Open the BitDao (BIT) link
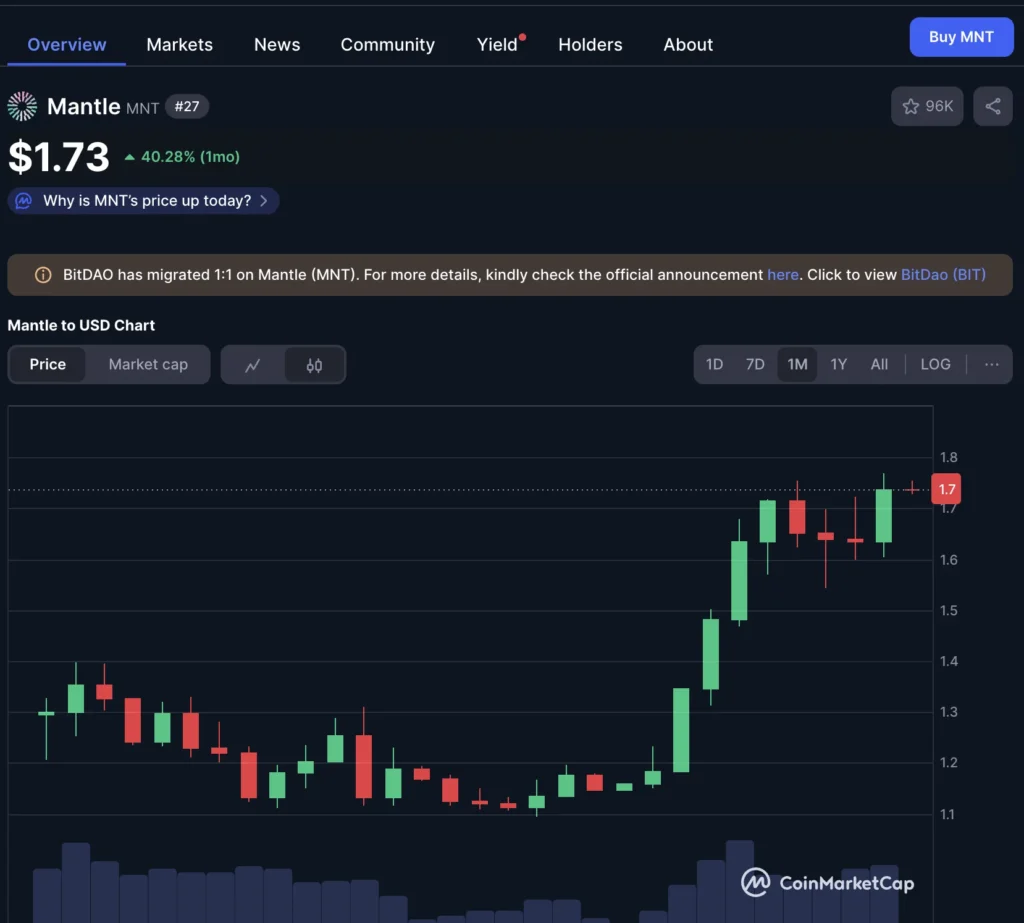 click(x=943, y=274)
